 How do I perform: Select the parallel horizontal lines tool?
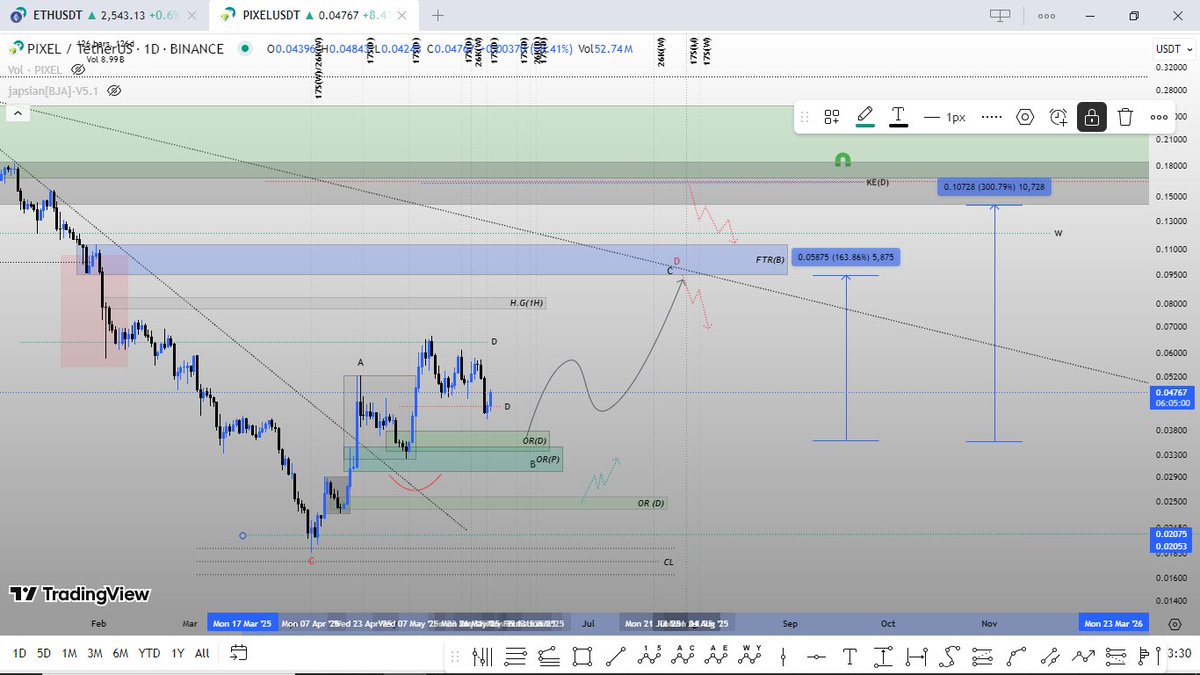coord(516,656)
